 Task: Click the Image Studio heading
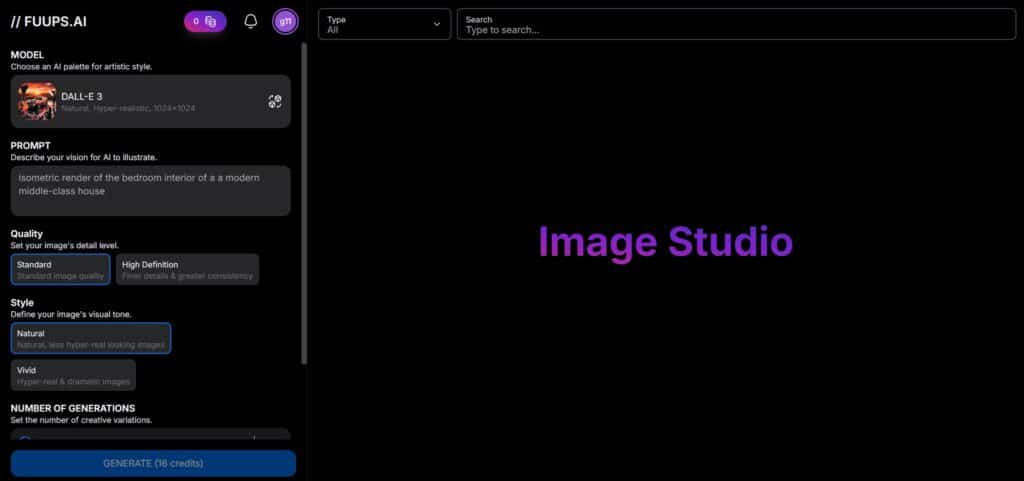(x=665, y=241)
